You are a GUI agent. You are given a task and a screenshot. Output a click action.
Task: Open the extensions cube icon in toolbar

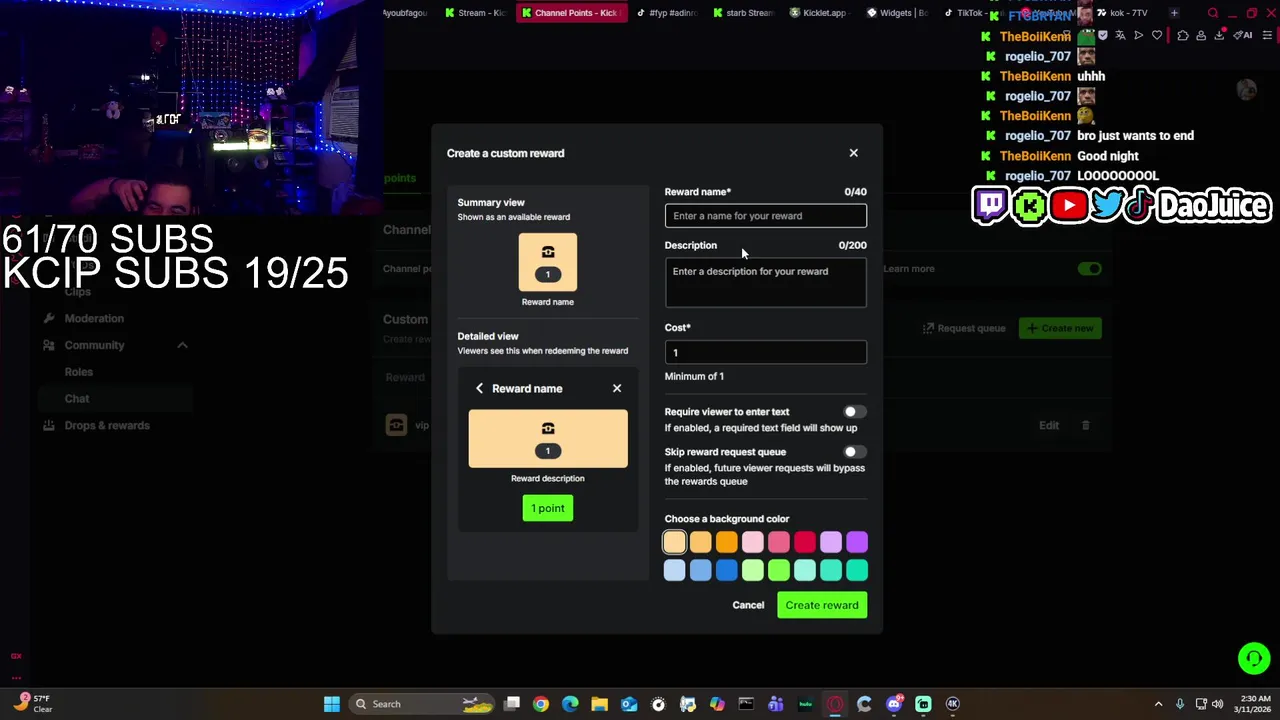click(x=1183, y=36)
